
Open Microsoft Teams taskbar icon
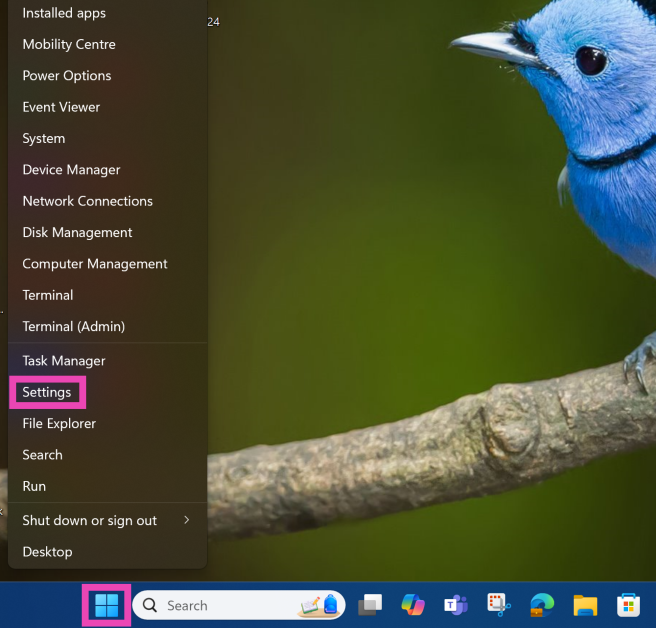[456, 605]
